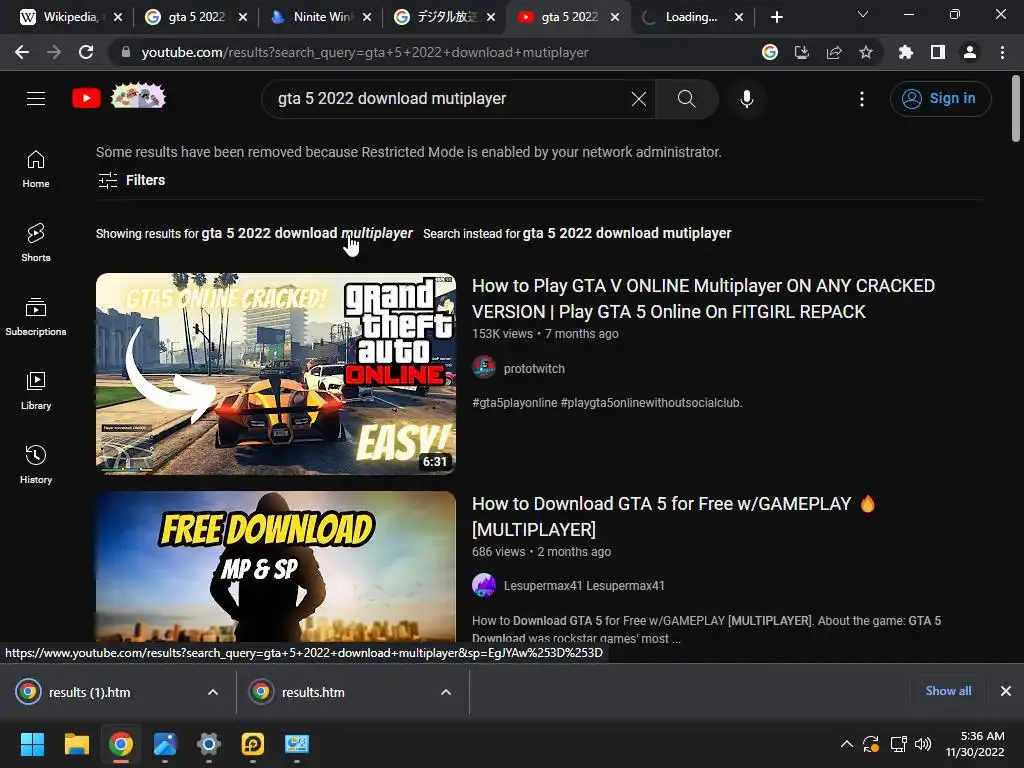
Task: Click the magnifier search button
Action: point(686,99)
